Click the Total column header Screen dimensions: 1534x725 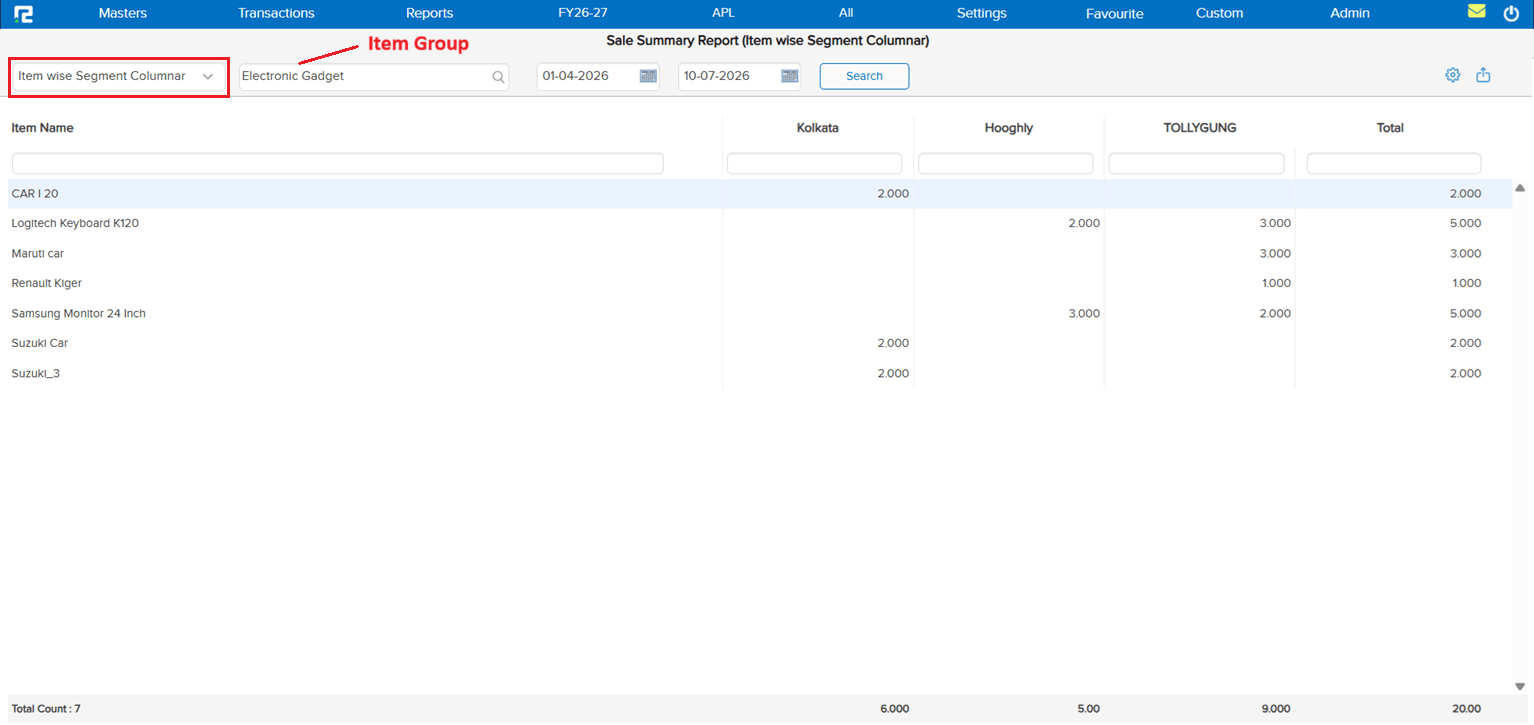[1390, 128]
